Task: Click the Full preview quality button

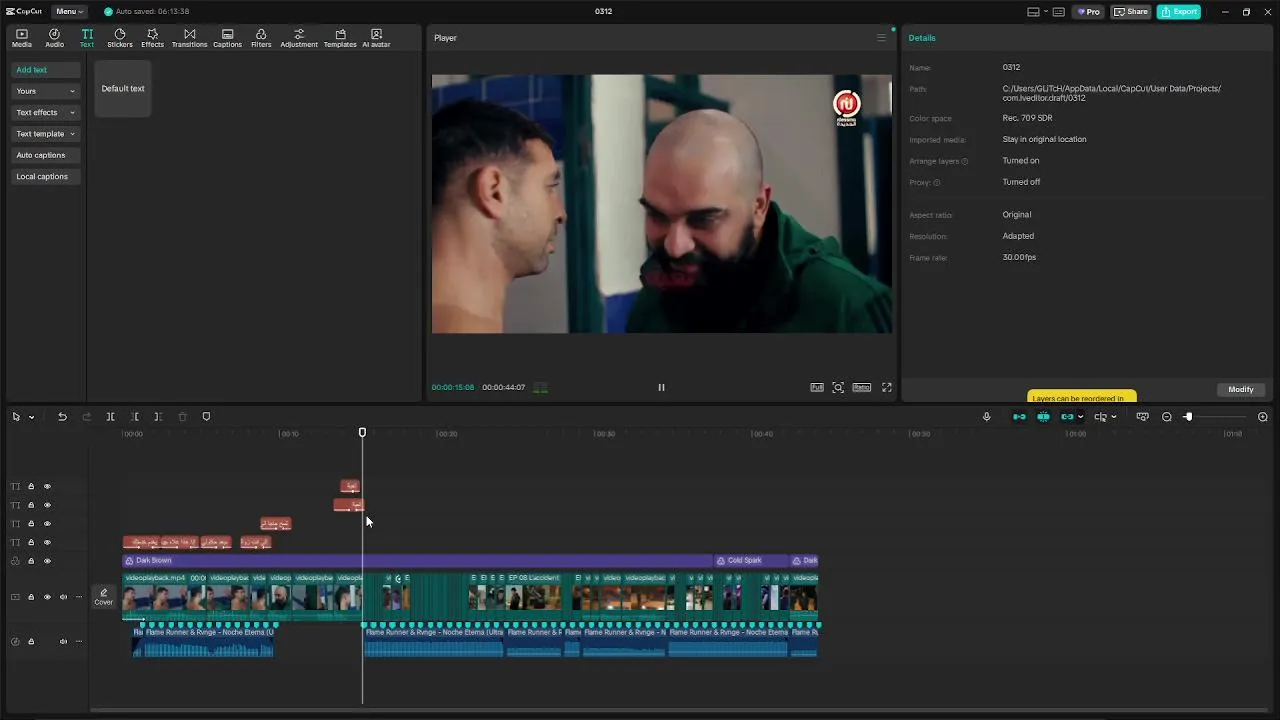Action: click(x=817, y=387)
